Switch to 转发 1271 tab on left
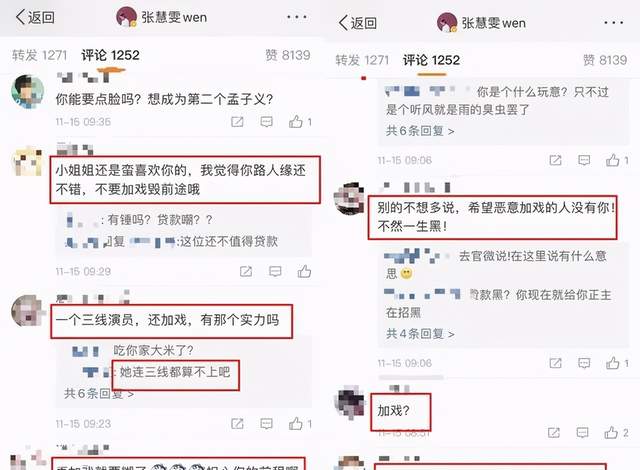Image resolution: width=640 pixels, height=470 pixels. pyautogui.click(x=39, y=55)
